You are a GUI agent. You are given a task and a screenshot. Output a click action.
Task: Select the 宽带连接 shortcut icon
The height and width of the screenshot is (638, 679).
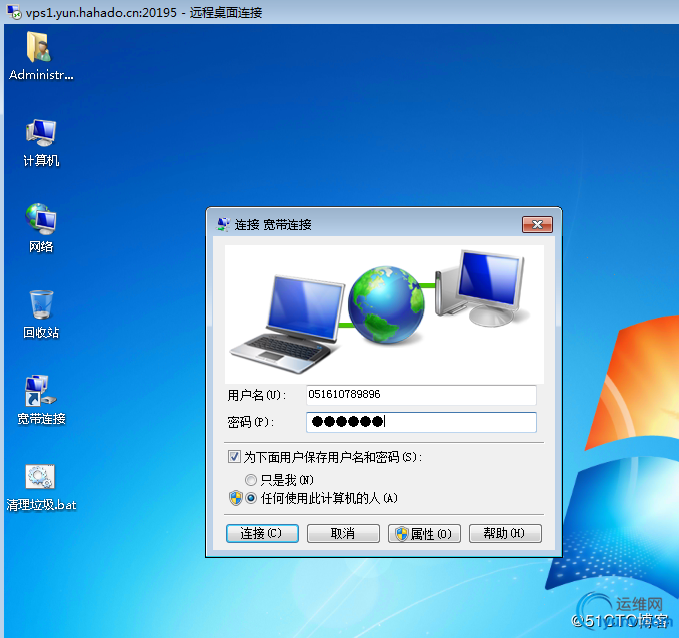41,400
